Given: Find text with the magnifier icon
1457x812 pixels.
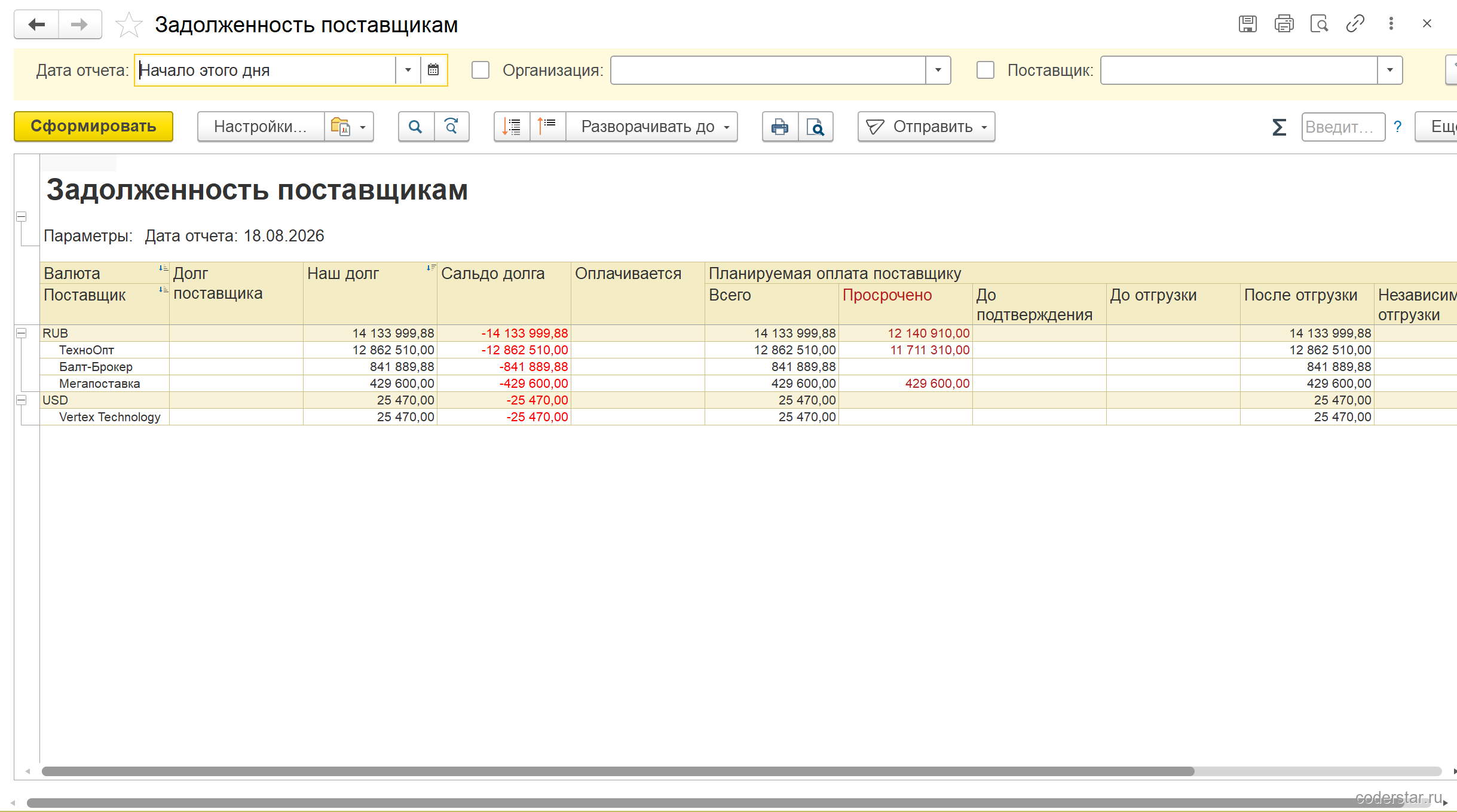Looking at the screenshot, I should (415, 127).
